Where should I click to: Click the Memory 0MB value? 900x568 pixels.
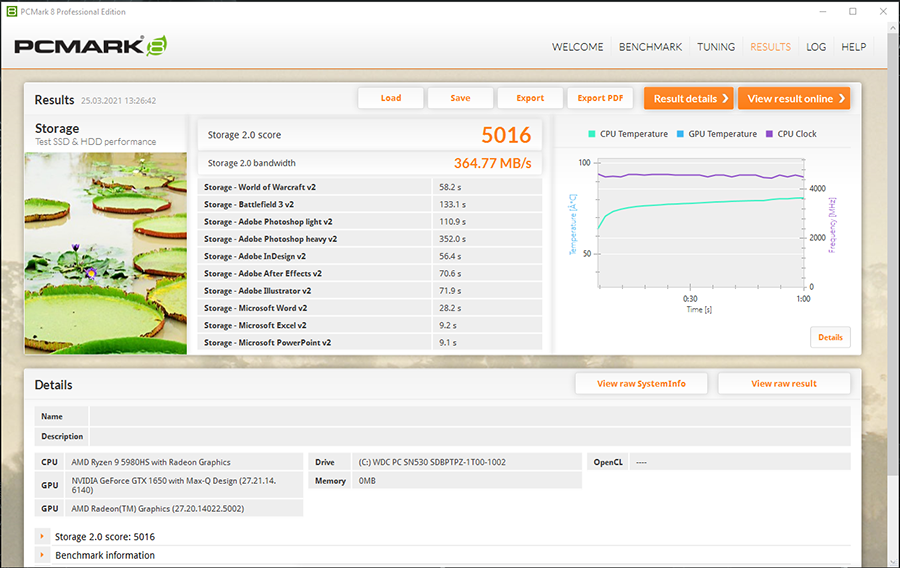click(467, 481)
